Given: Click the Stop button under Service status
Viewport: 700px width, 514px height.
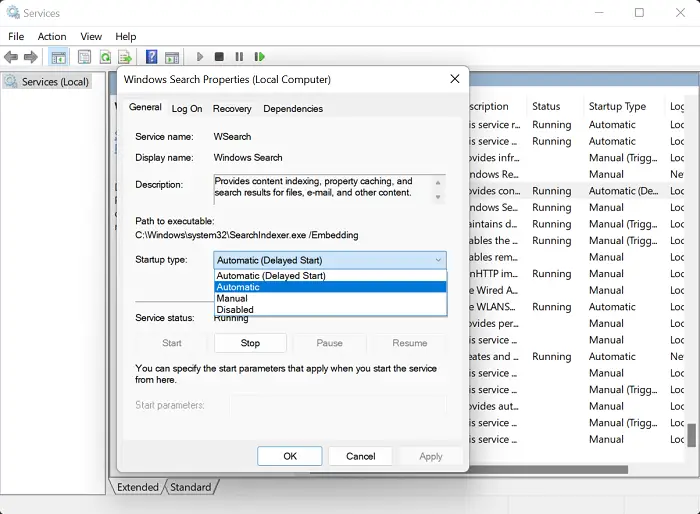Looking at the screenshot, I should [250, 343].
